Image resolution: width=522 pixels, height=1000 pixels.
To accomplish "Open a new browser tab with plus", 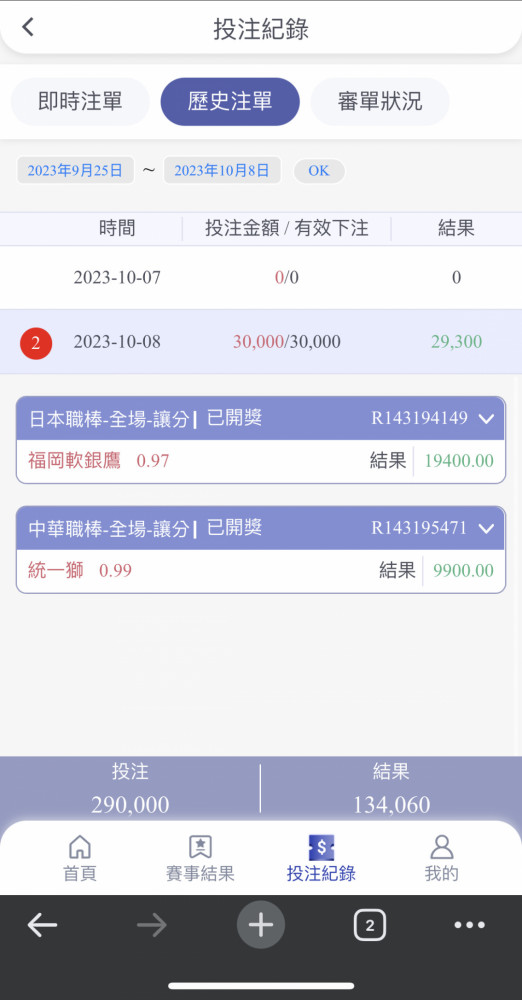I will coord(260,925).
